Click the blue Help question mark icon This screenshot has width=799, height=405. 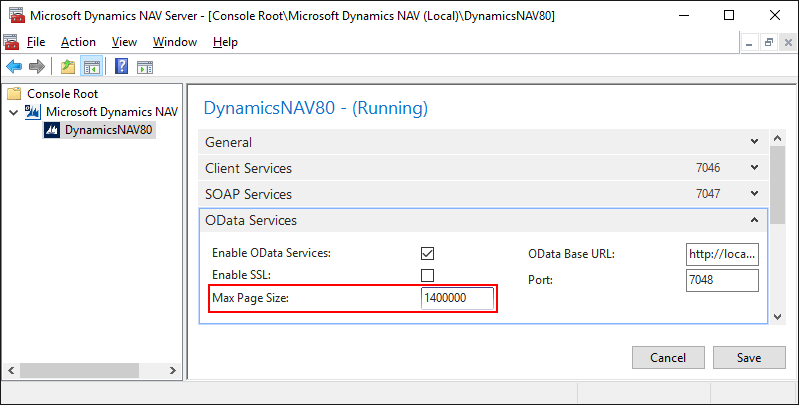point(121,67)
